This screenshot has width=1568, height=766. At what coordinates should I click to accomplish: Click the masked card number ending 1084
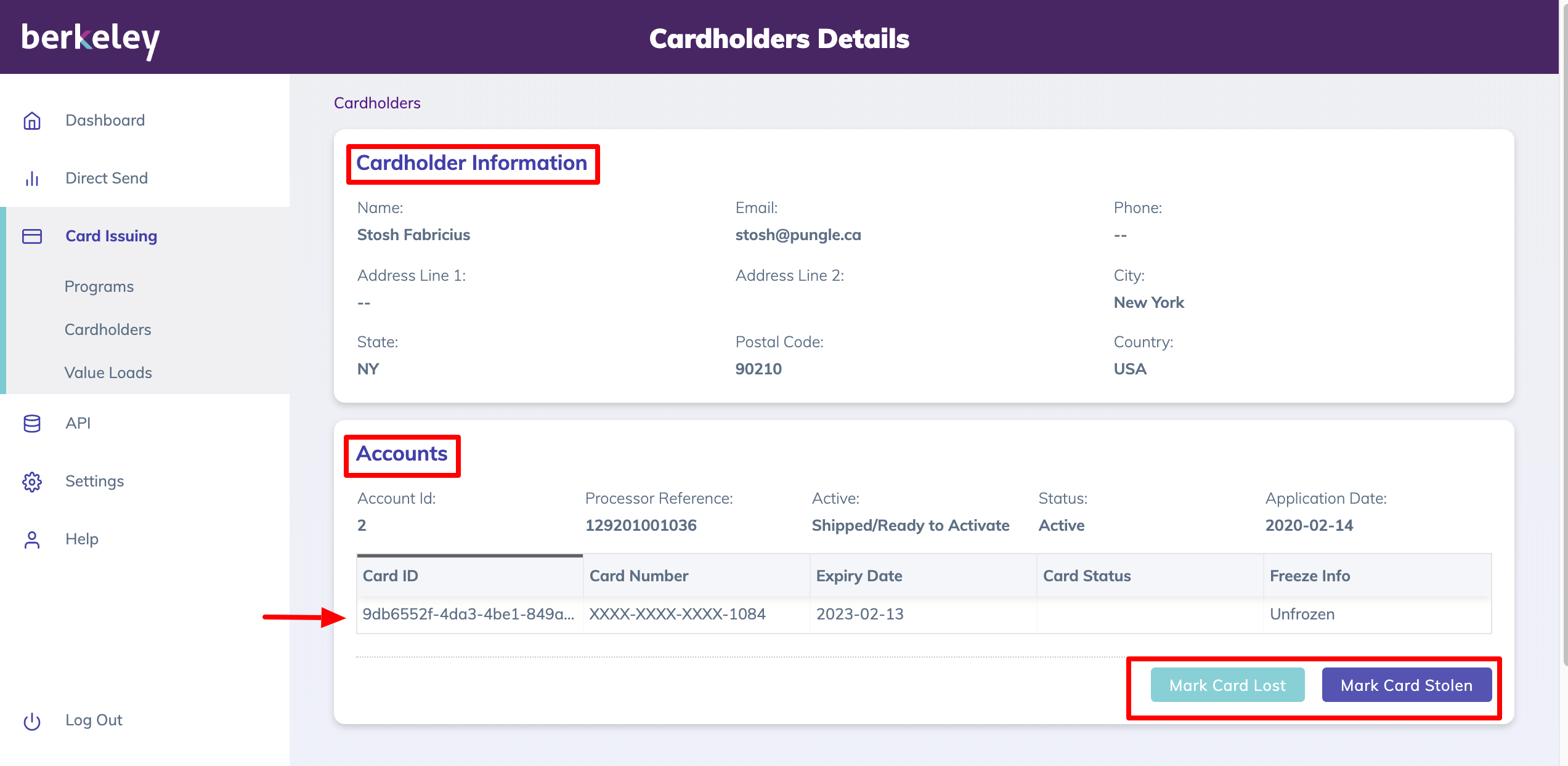click(x=678, y=614)
